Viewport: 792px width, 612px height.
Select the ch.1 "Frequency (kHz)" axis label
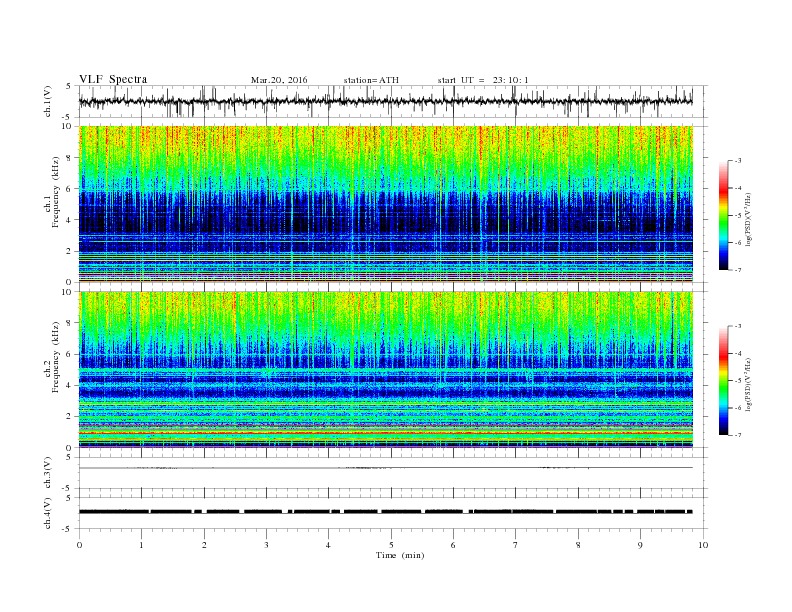coord(56,192)
